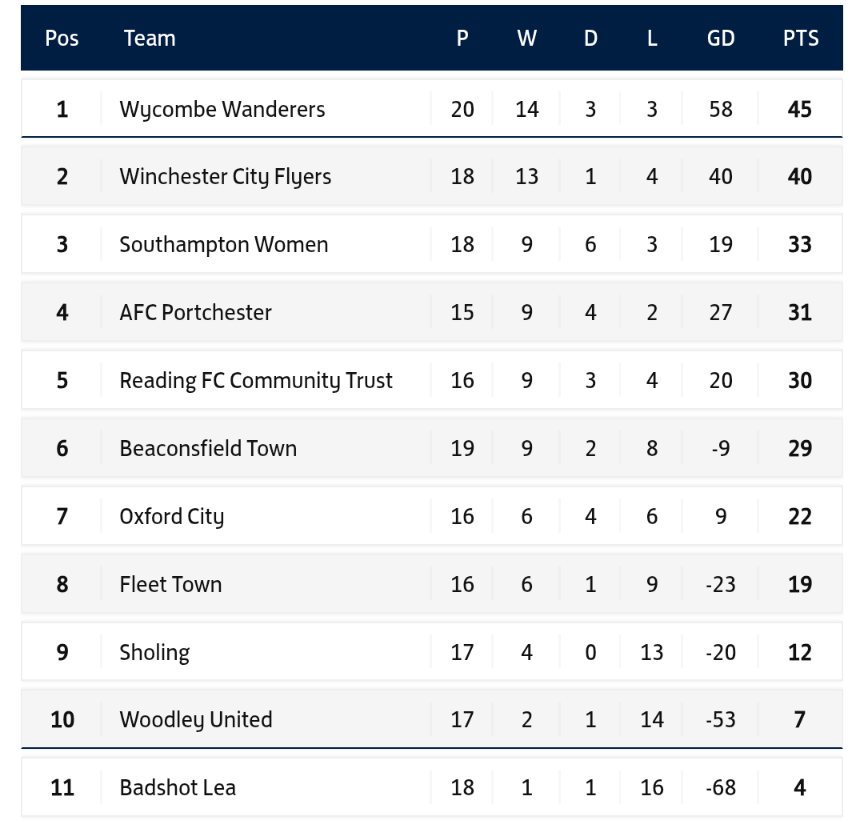Open the Southampton Women team entry
Image resolution: width=860 pixels, height=822 pixels.
(x=223, y=245)
